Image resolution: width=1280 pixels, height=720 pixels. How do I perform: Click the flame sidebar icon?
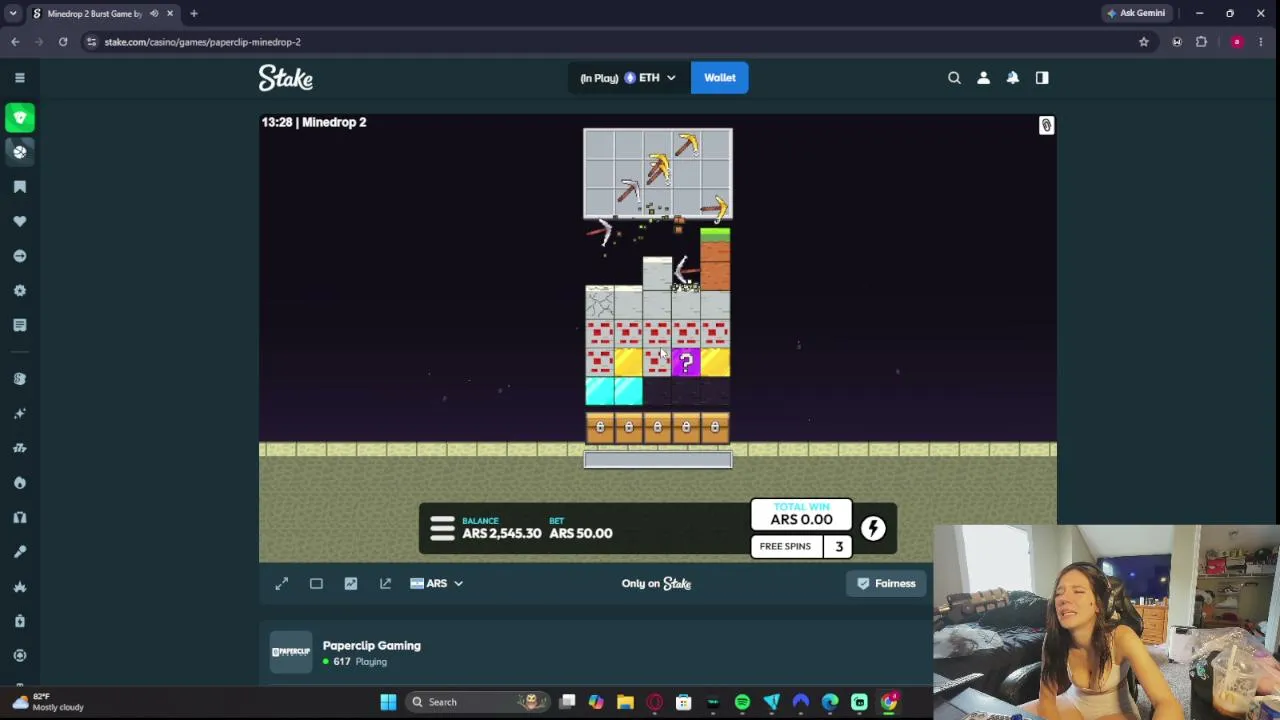point(20,483)
